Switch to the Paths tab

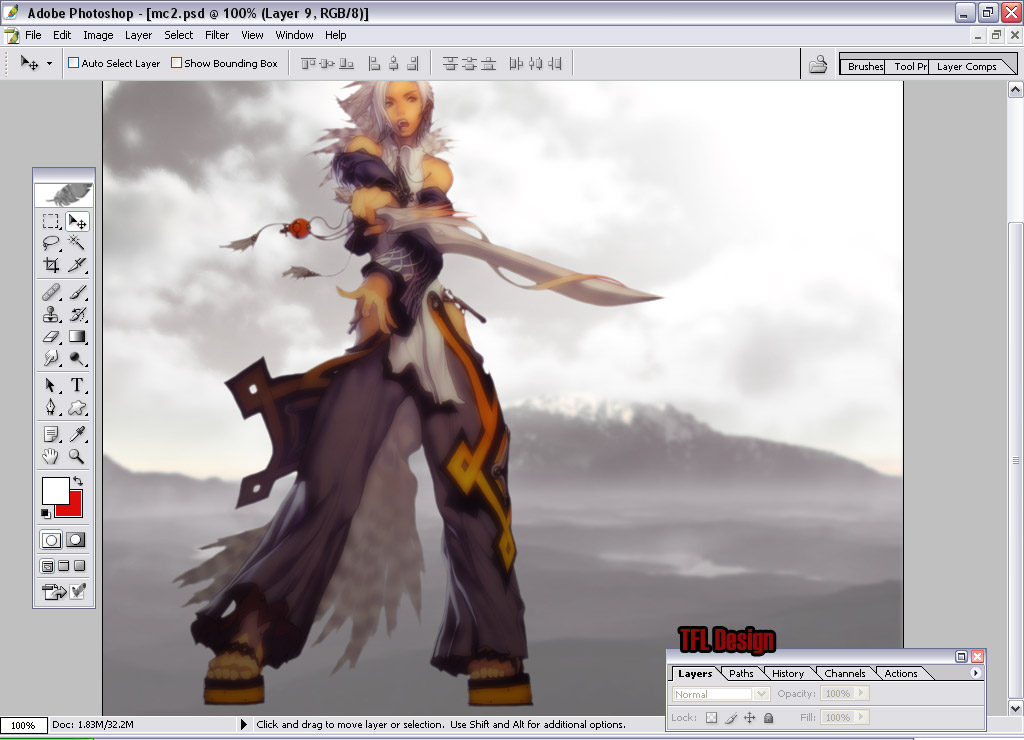pyautogui.click(x=741, y=673)
